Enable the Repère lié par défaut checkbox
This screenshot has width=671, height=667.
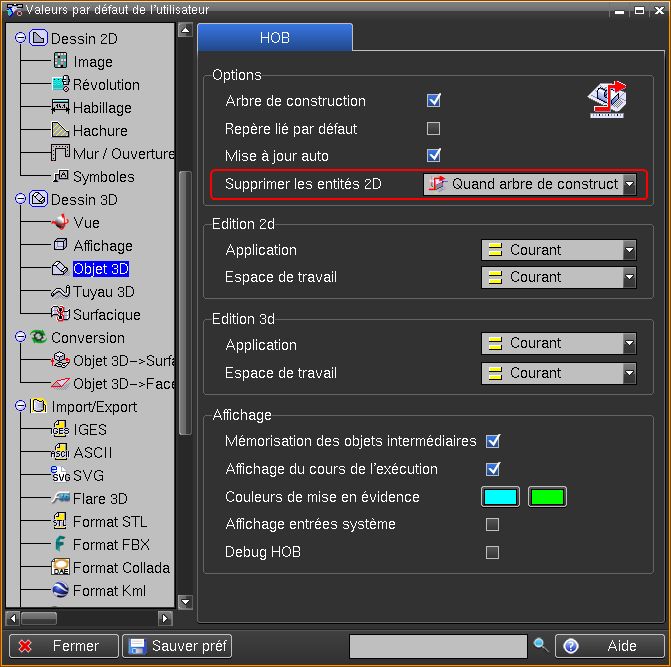pos(434,128)
